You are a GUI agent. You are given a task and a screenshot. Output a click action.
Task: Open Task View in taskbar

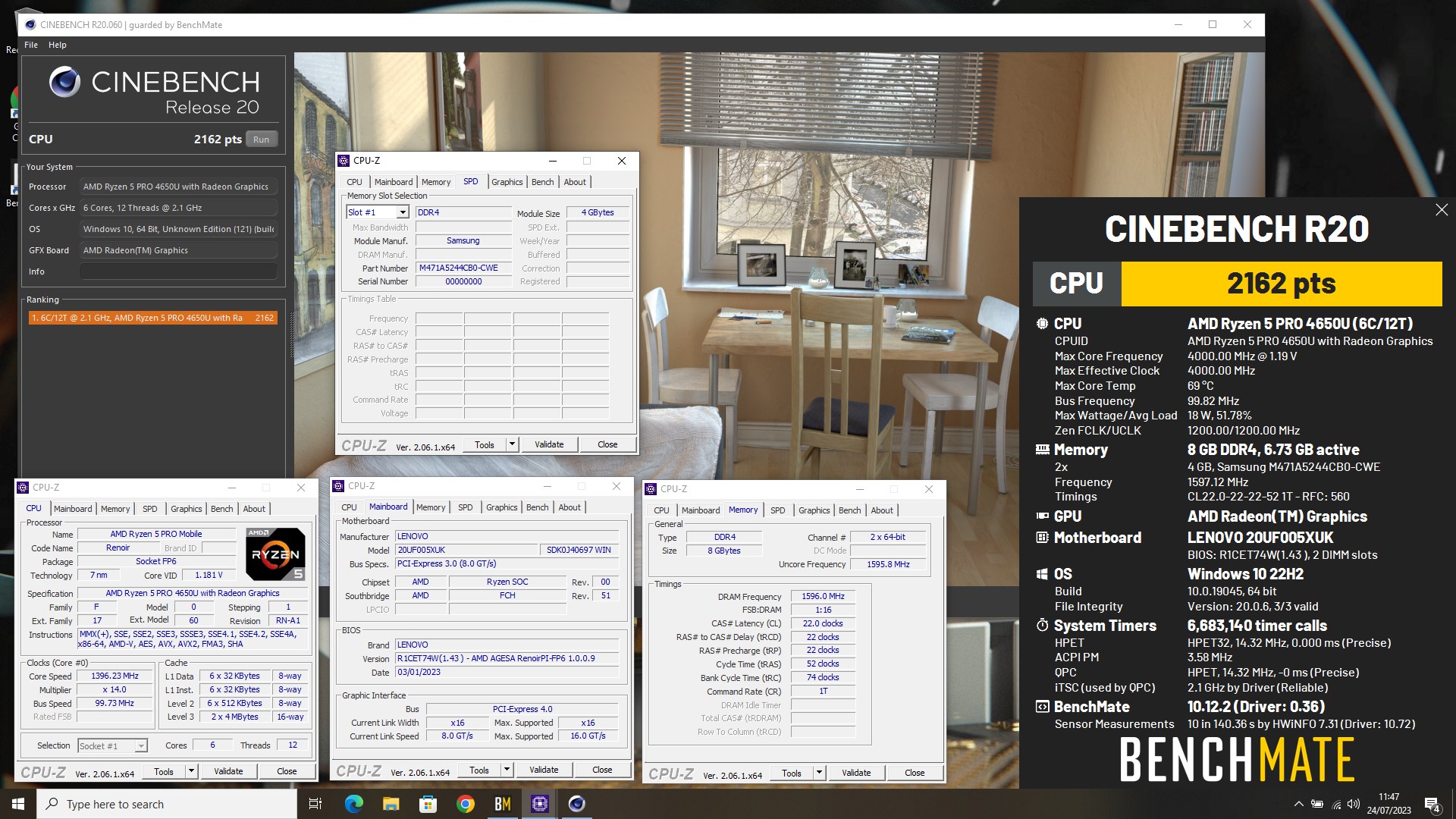click(x=315, y=804)
